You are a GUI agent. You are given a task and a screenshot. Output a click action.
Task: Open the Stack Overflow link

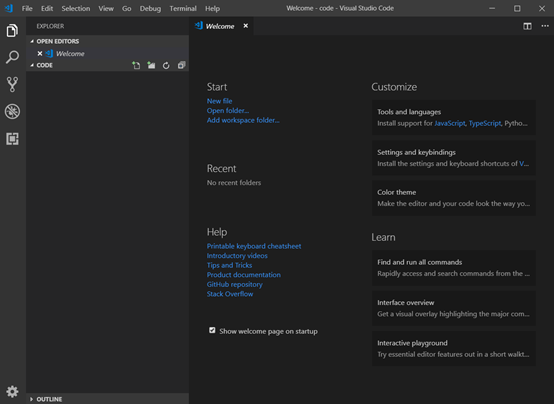tap(230, 294)
